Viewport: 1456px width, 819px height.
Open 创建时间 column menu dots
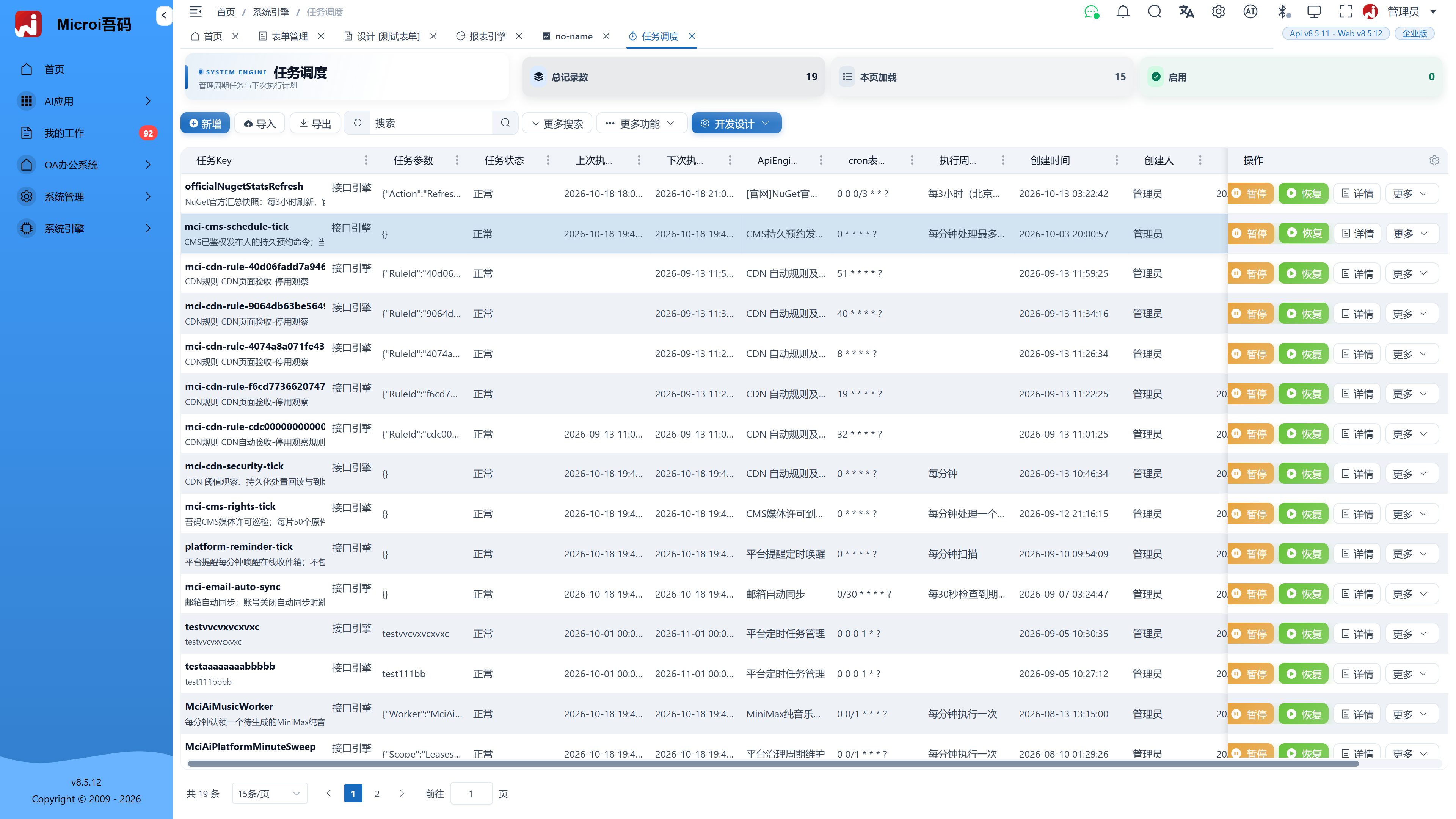pos(1116,160)
